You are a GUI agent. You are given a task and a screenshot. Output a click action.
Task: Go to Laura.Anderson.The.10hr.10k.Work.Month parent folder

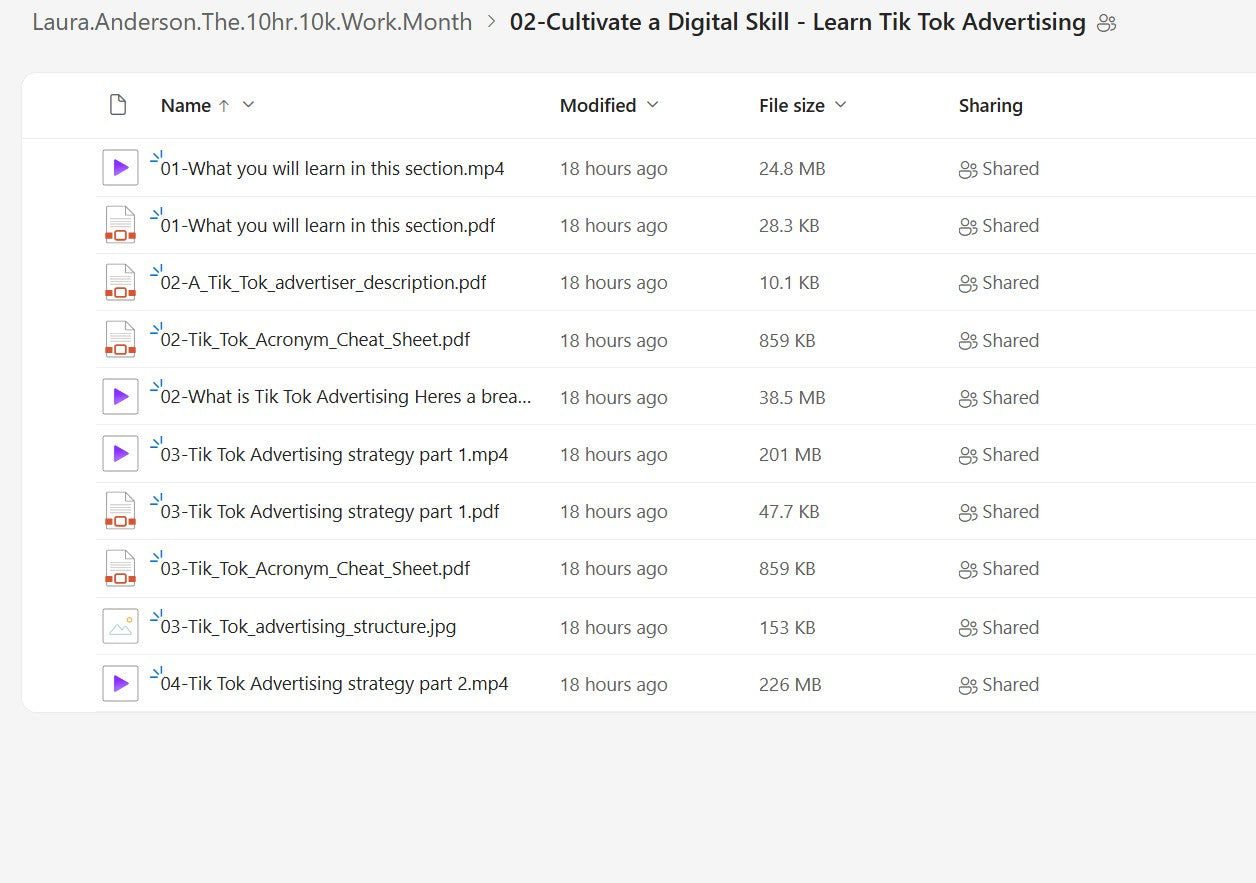pyautogui.click(x=252, y=22)
